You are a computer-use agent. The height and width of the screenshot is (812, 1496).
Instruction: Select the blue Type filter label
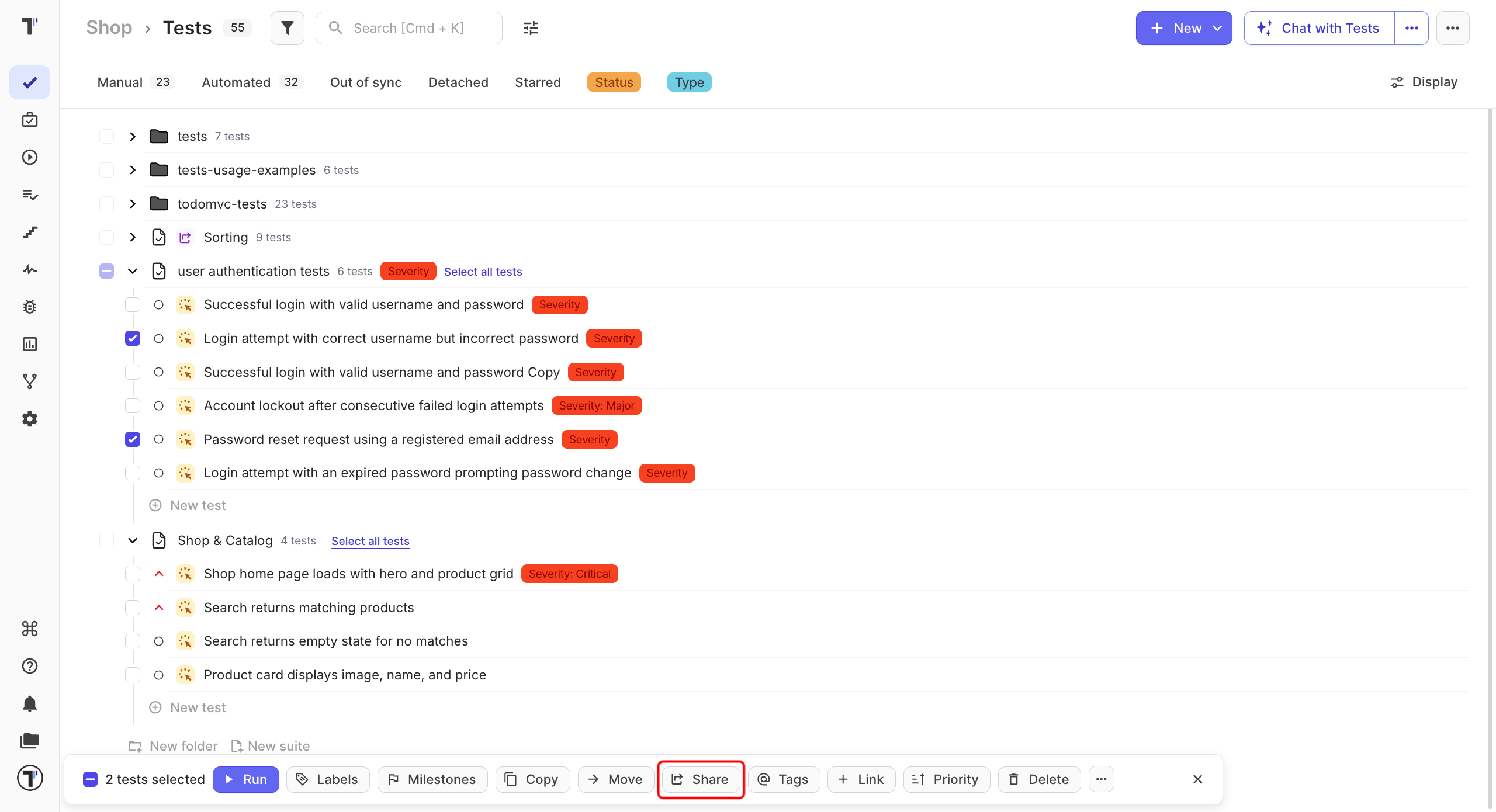tap(690, 82)
